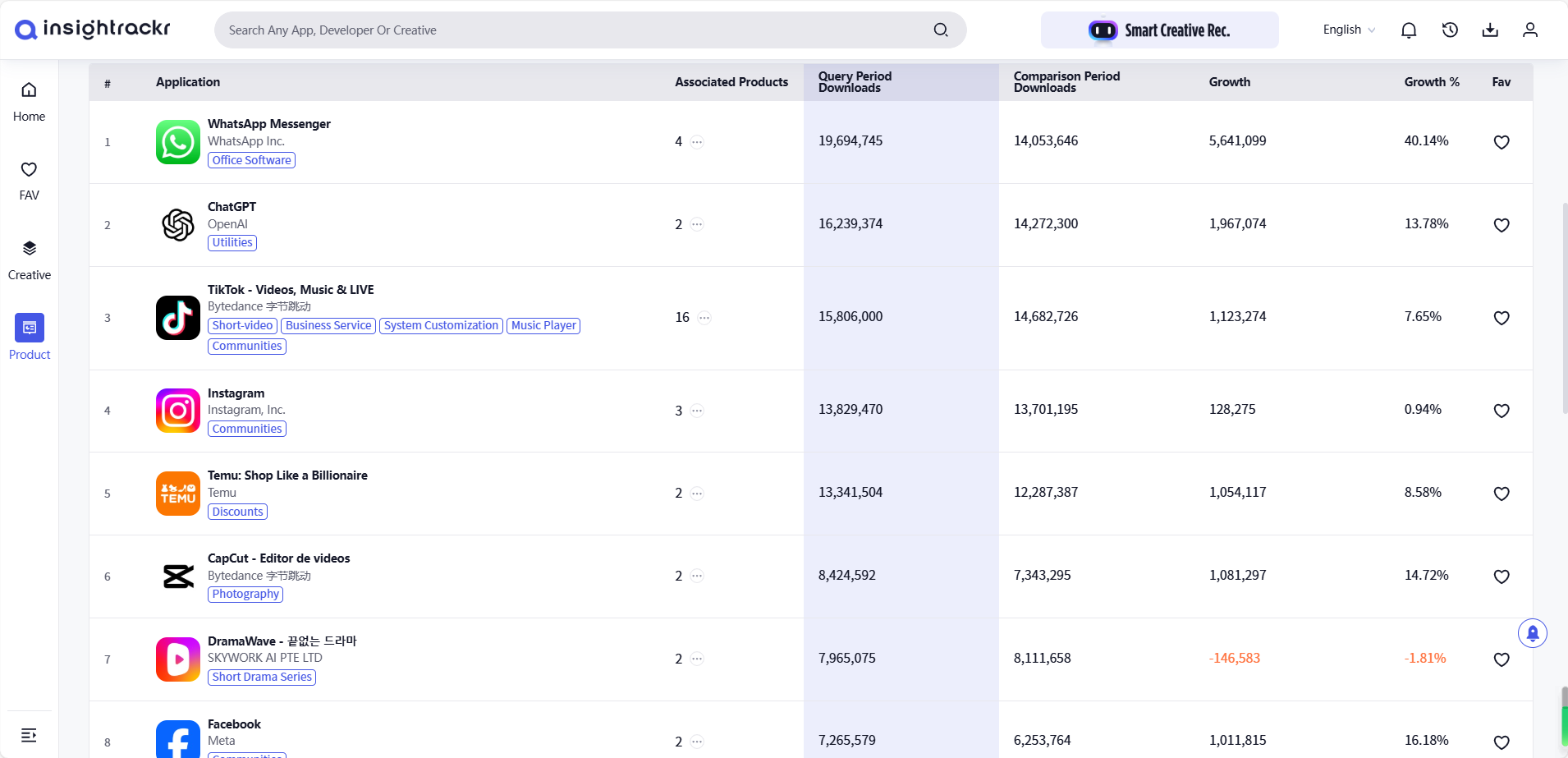Viewport: 1568px width, 758px height.
Task: Open CapCut app icon
Action: [178, 577]
